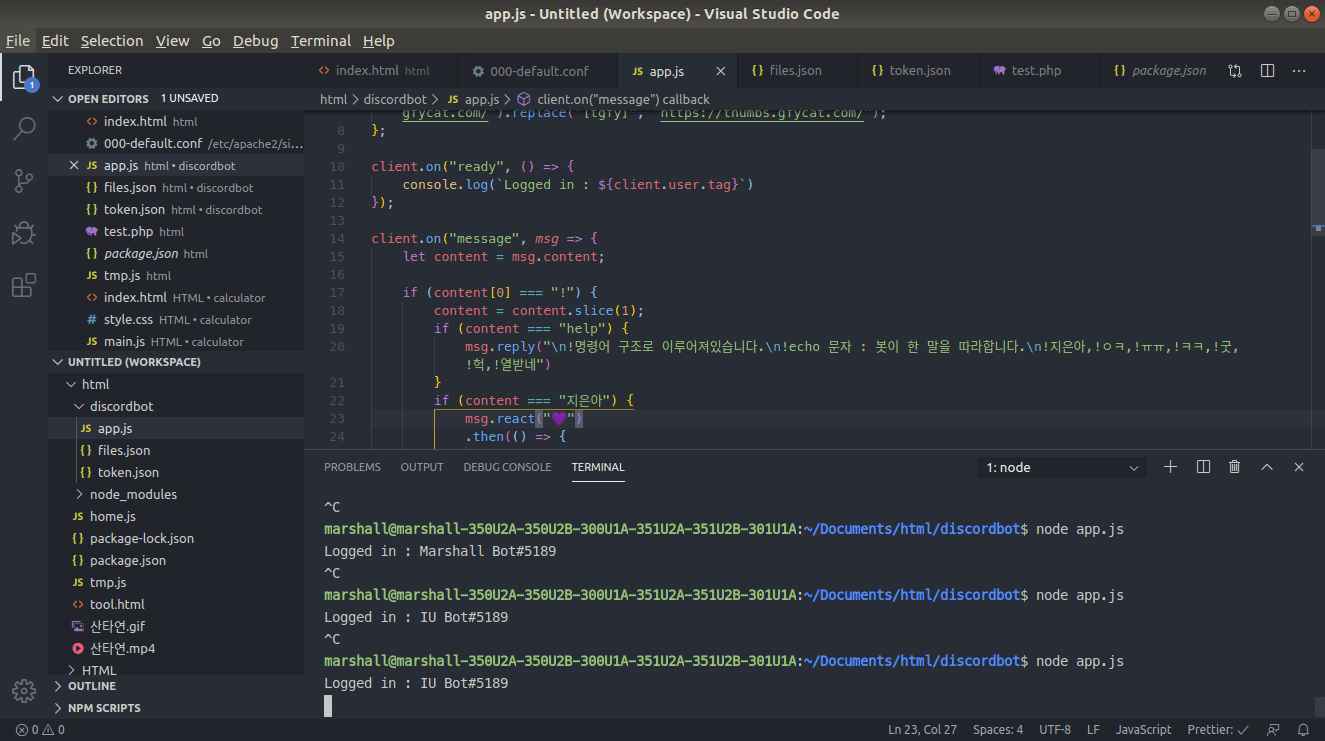Image resolution: width=1325 pixels, height=741 pixels.
Task: Open the Terminal menu in menu bar
Action: point(320,41)
